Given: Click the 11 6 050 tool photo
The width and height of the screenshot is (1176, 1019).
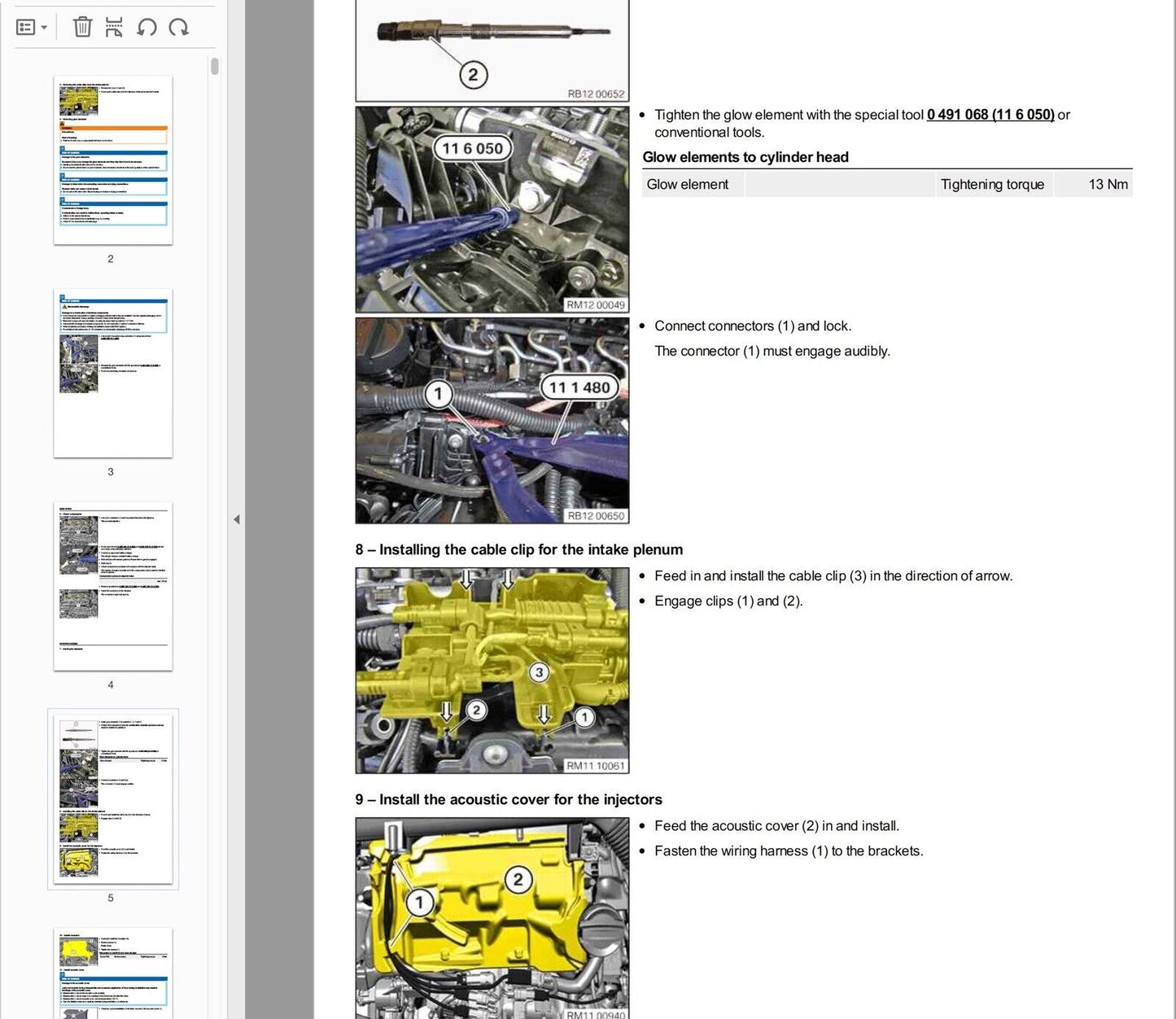Looking at the screenshot, I should click(x=492, y=209).
